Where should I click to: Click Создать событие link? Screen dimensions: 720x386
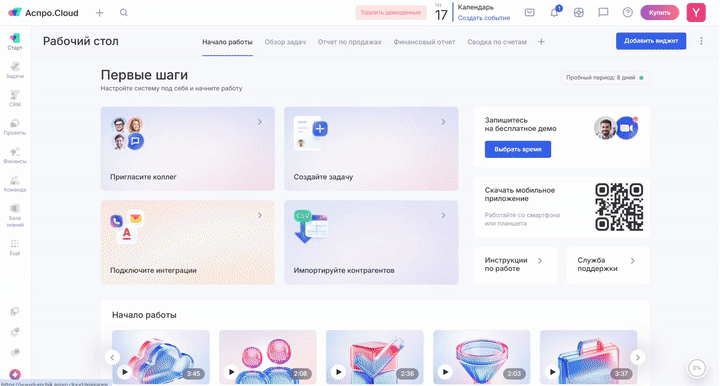484,18
